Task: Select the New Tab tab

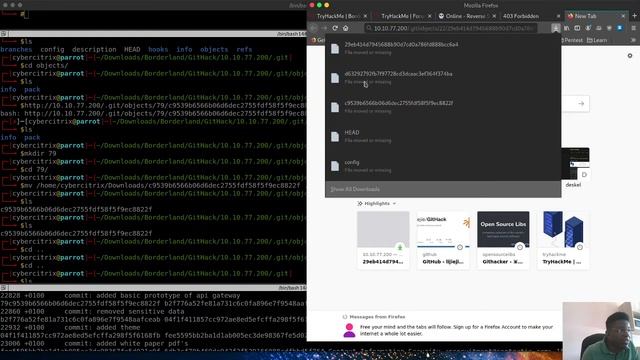Action: tap(597, 16)
